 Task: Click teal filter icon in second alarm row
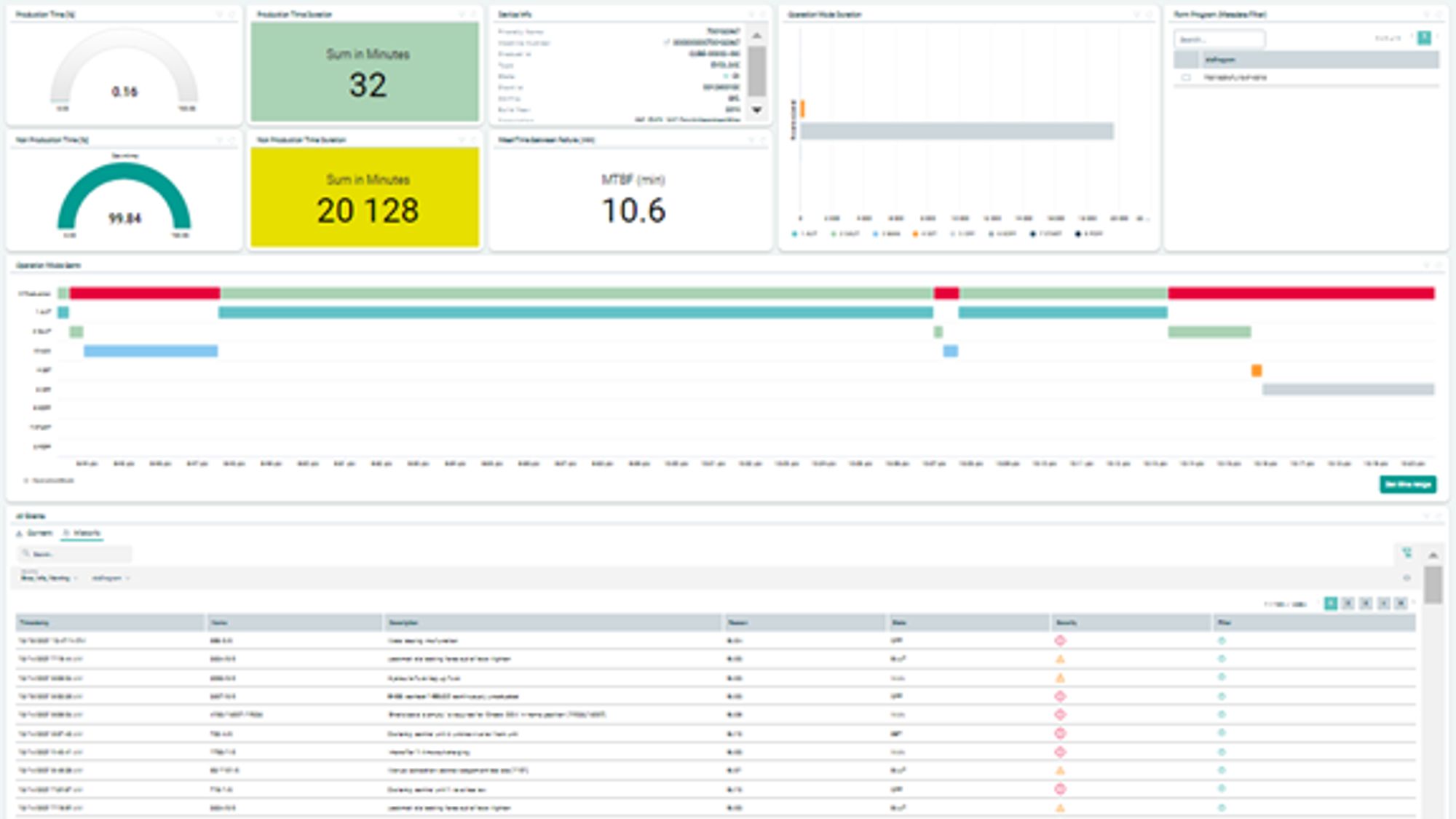[1222, 659]
